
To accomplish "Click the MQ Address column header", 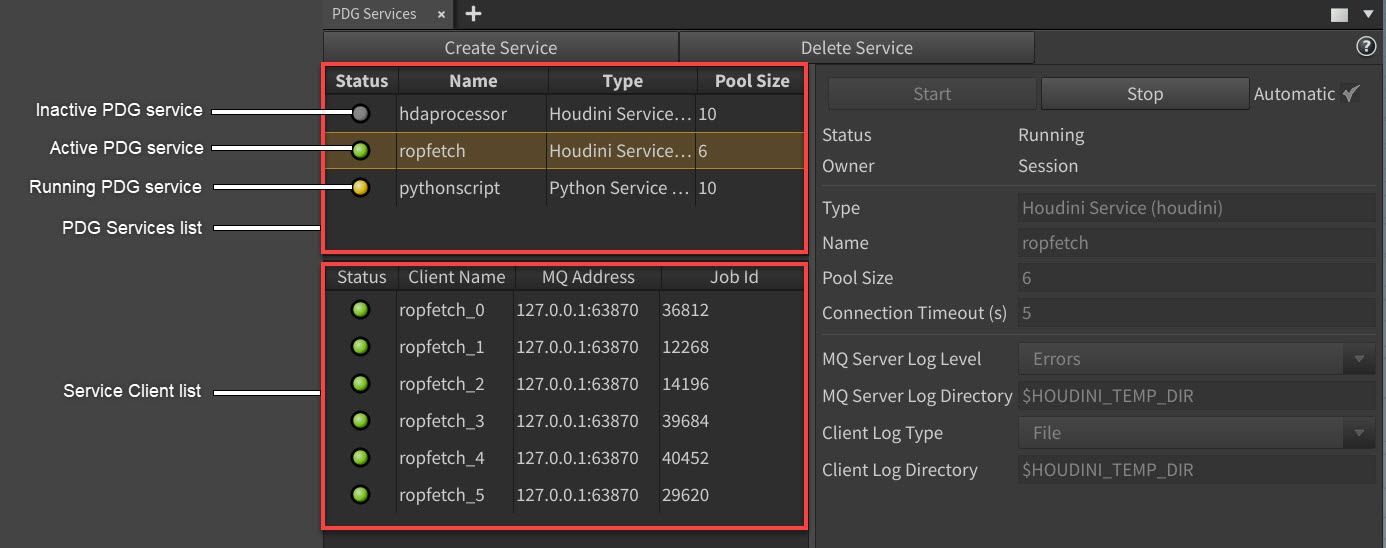I will tap(588, 277).
